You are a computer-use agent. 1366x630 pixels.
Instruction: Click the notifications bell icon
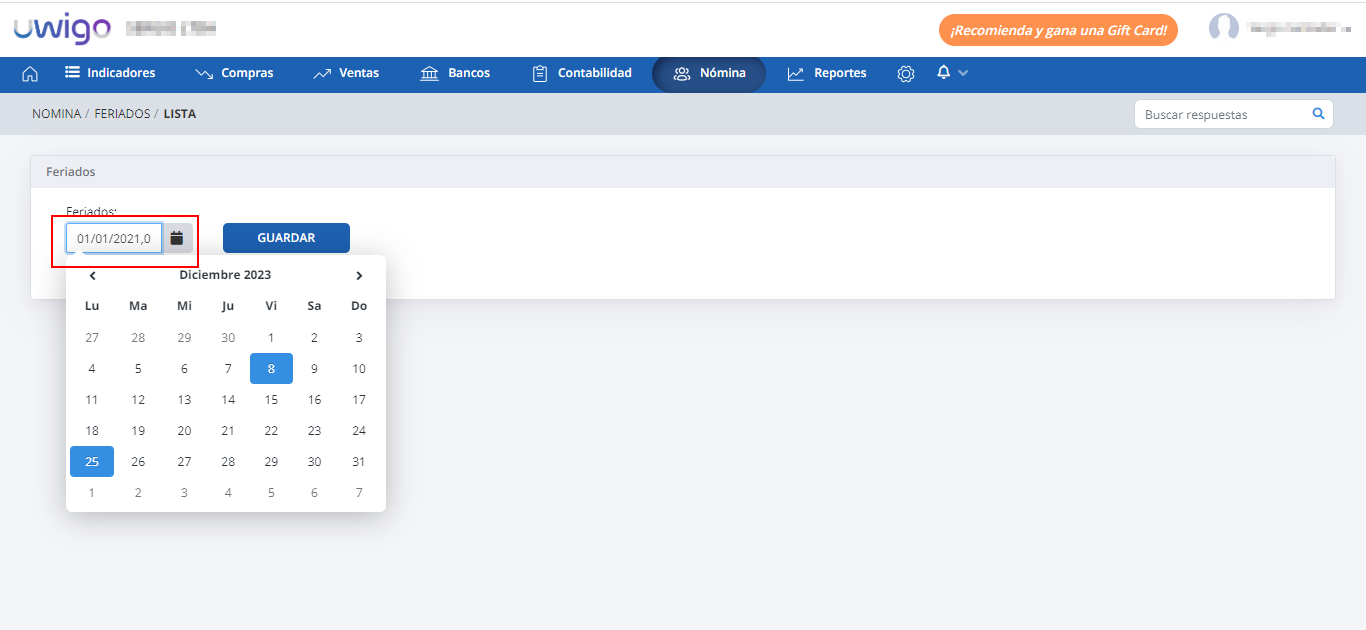tap(943, 73)
